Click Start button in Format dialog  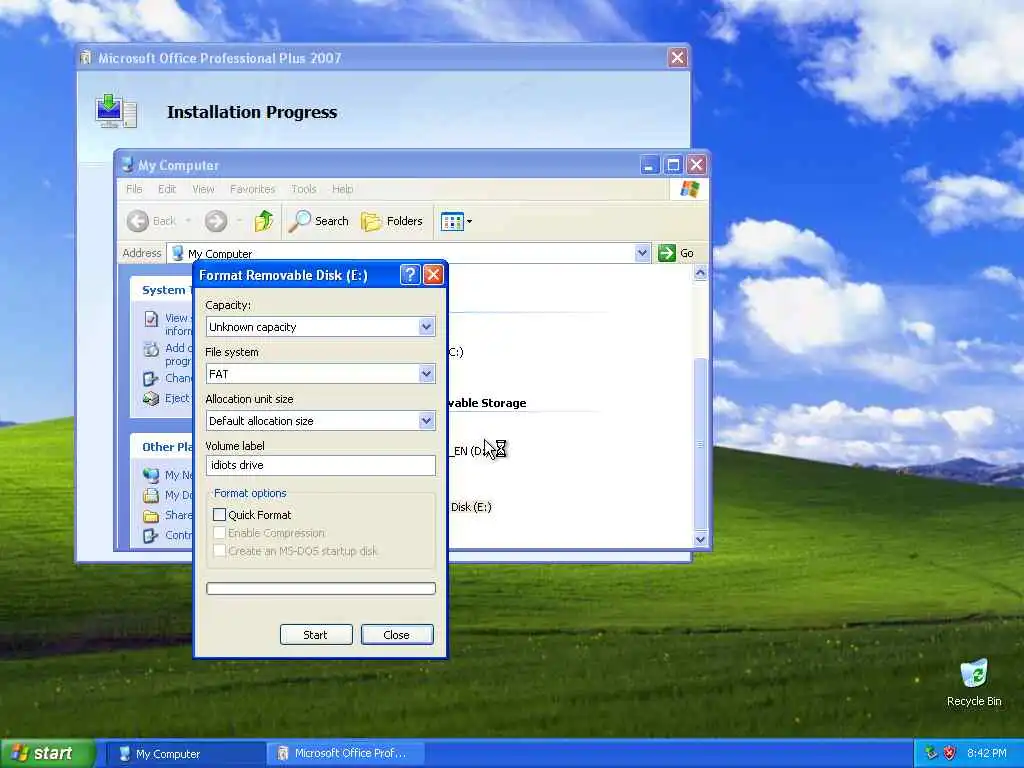pyautogui.click(x=316, y=635)
